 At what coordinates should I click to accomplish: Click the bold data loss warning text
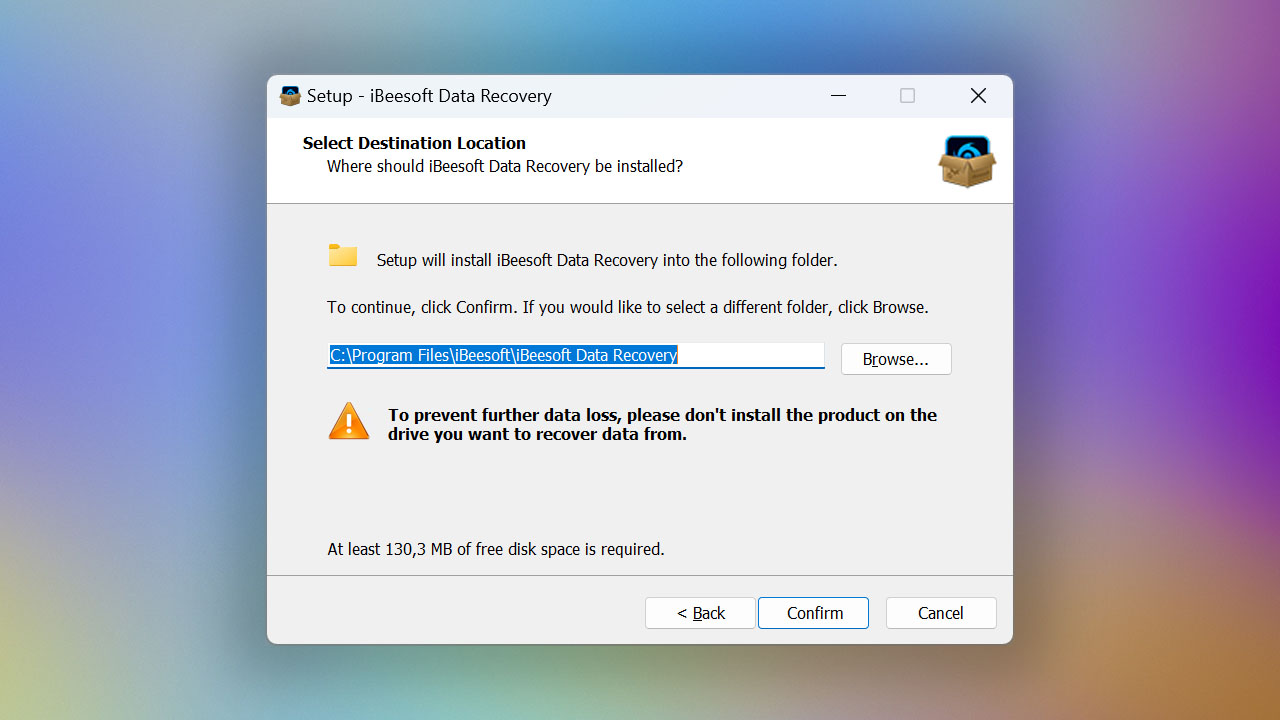(x=663, y=424)
